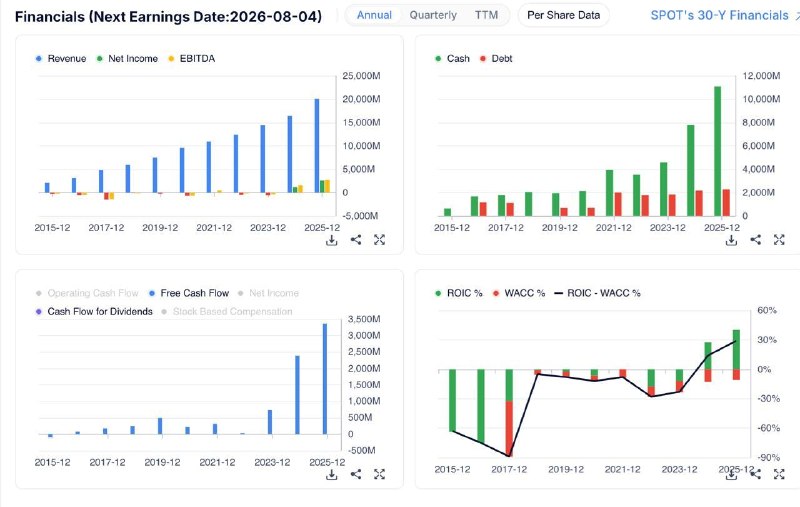
Task: Click the 2025-12 Free Cash Flow bar
Action: [x=325, y=379]
